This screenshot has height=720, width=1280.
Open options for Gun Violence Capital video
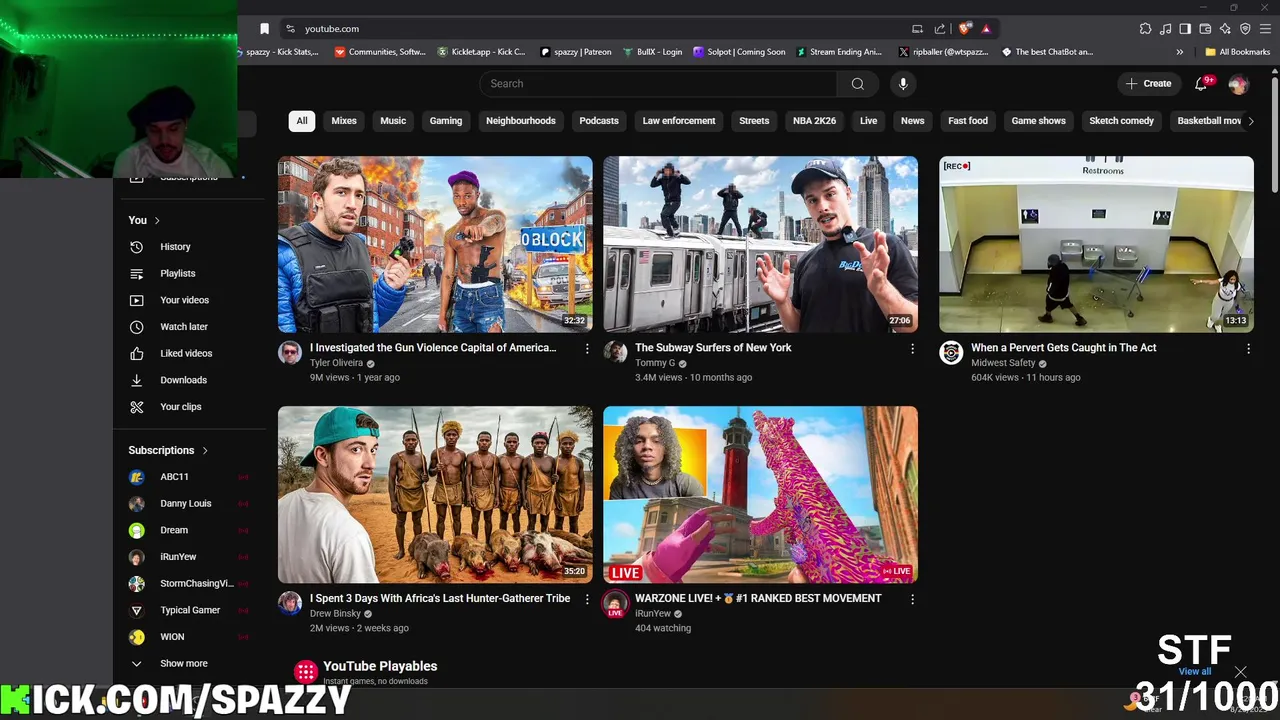(x=587, y=349)
